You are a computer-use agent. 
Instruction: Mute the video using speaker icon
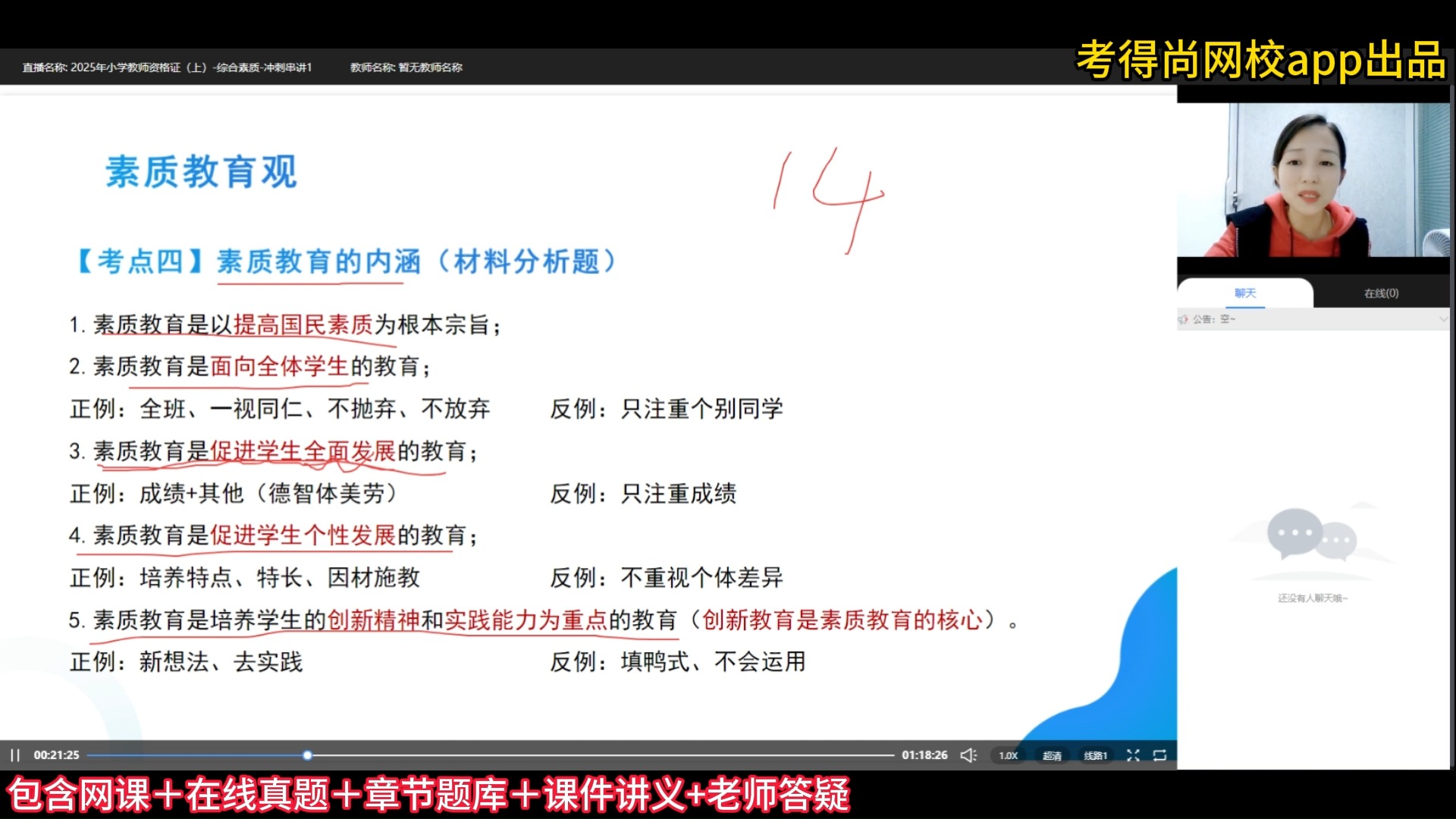click(x=968, y=755)
